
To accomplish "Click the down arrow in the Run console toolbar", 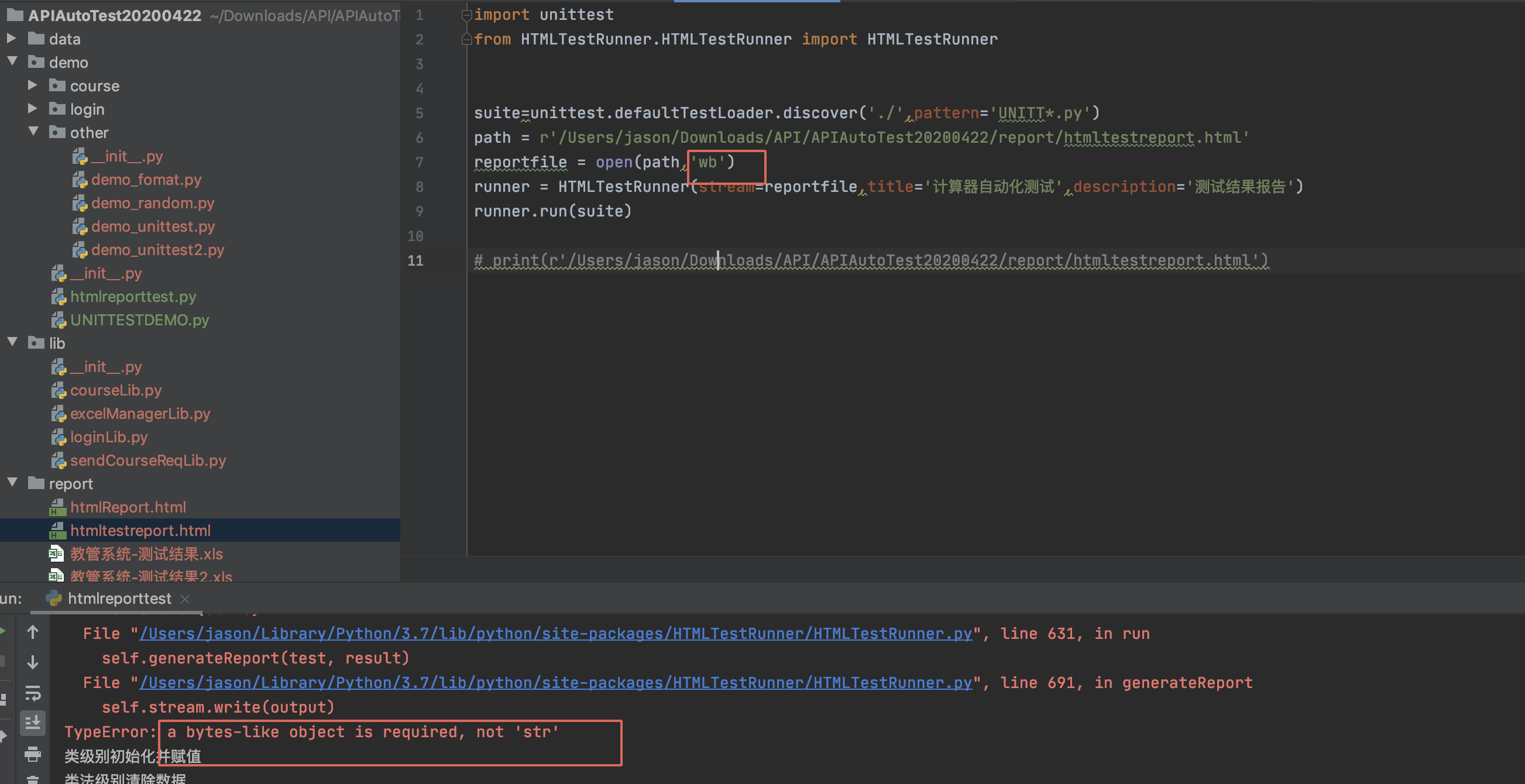I will [x=33, y=662].
